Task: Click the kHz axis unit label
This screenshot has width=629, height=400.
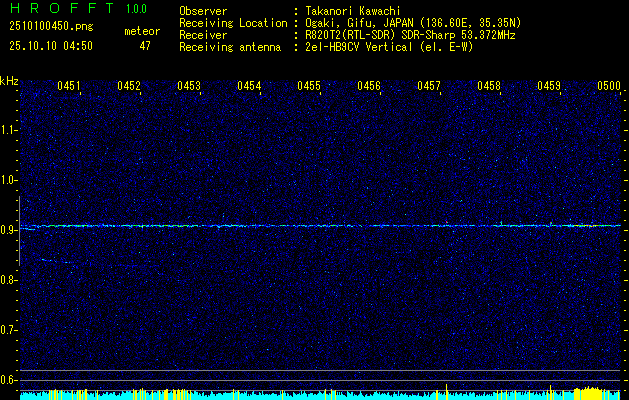Action: (9, 81)
